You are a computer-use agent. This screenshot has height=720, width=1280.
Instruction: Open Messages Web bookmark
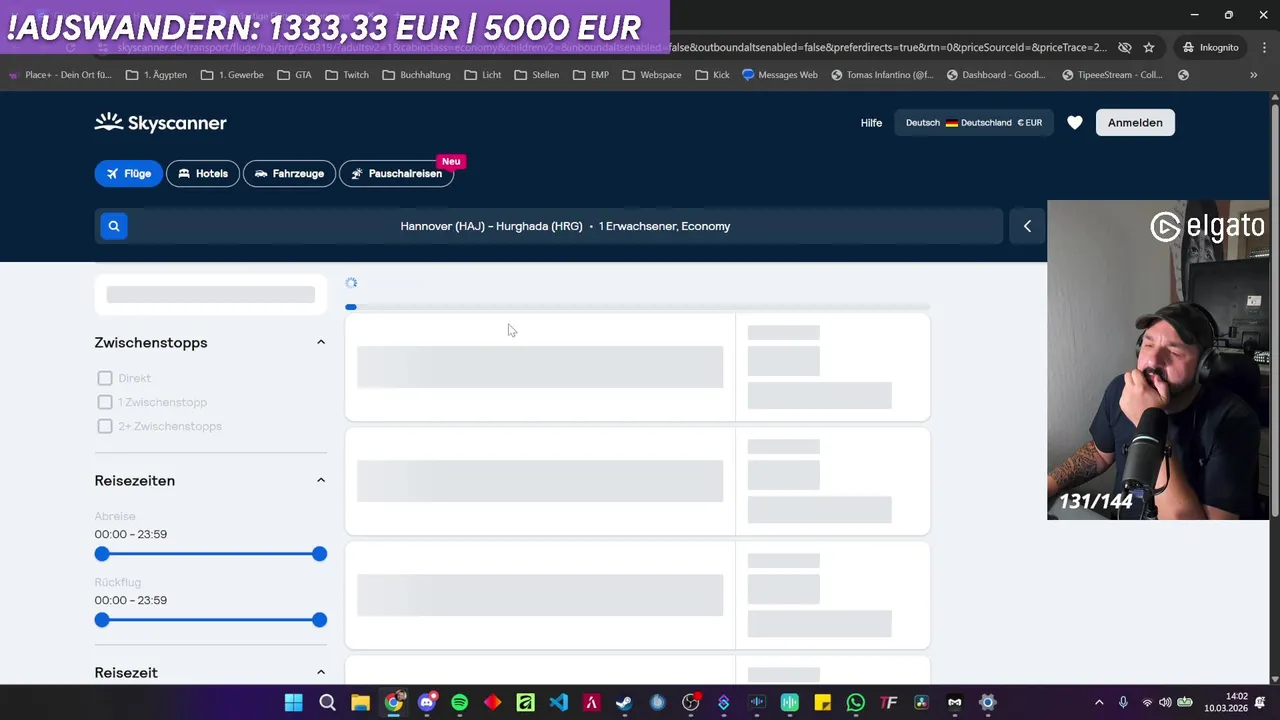point(779,75)
